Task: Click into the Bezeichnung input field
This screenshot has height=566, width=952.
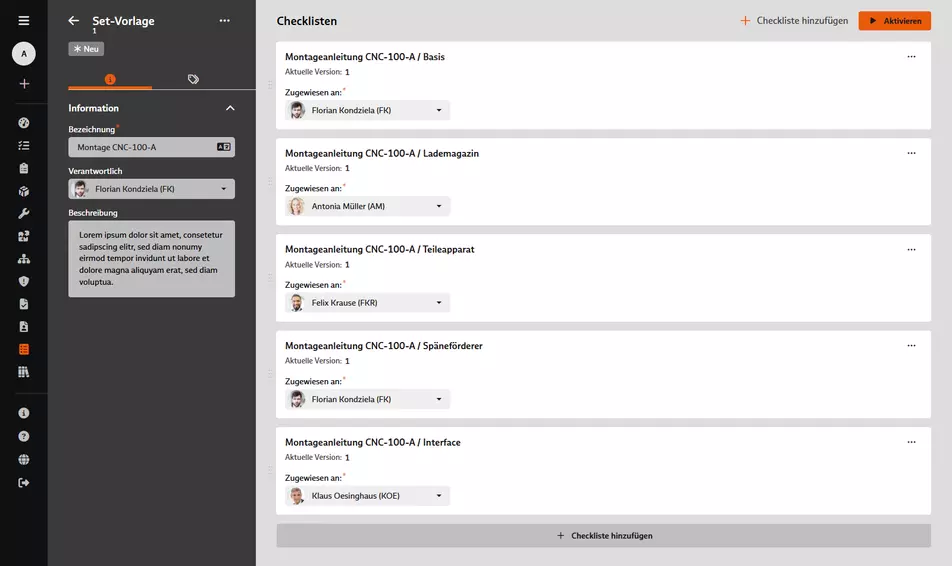Action: click(152, 147)
